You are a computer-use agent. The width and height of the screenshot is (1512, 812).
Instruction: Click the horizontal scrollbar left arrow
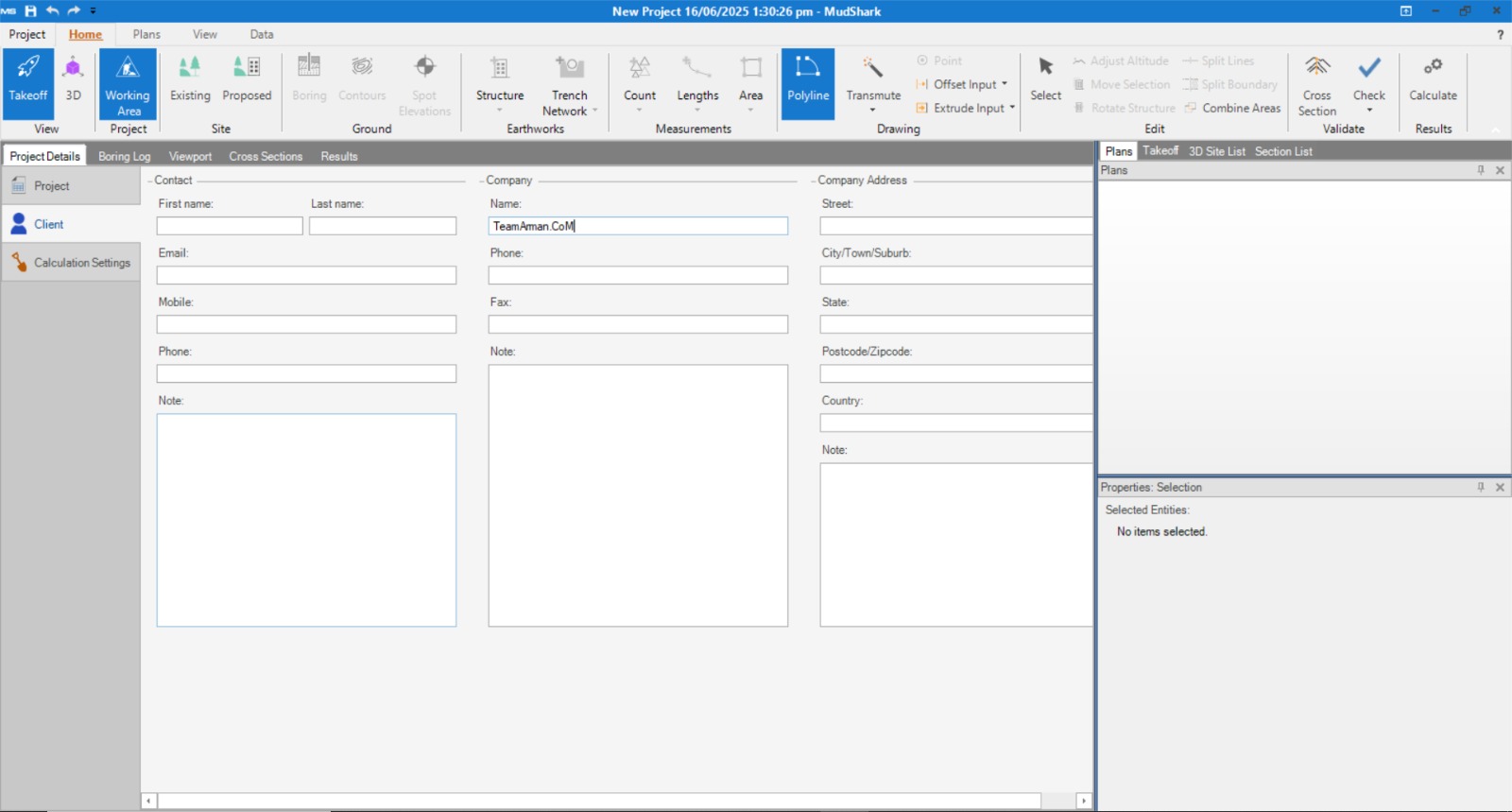(148, 801)
